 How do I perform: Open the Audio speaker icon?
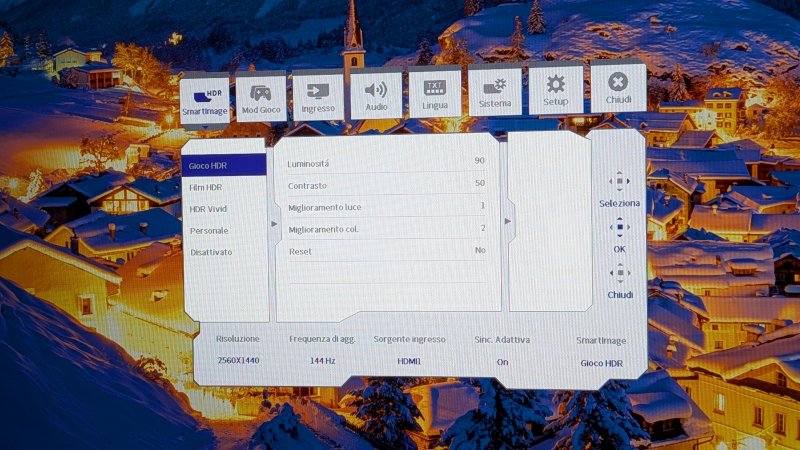pyautogui.click(x=376, y=95)
